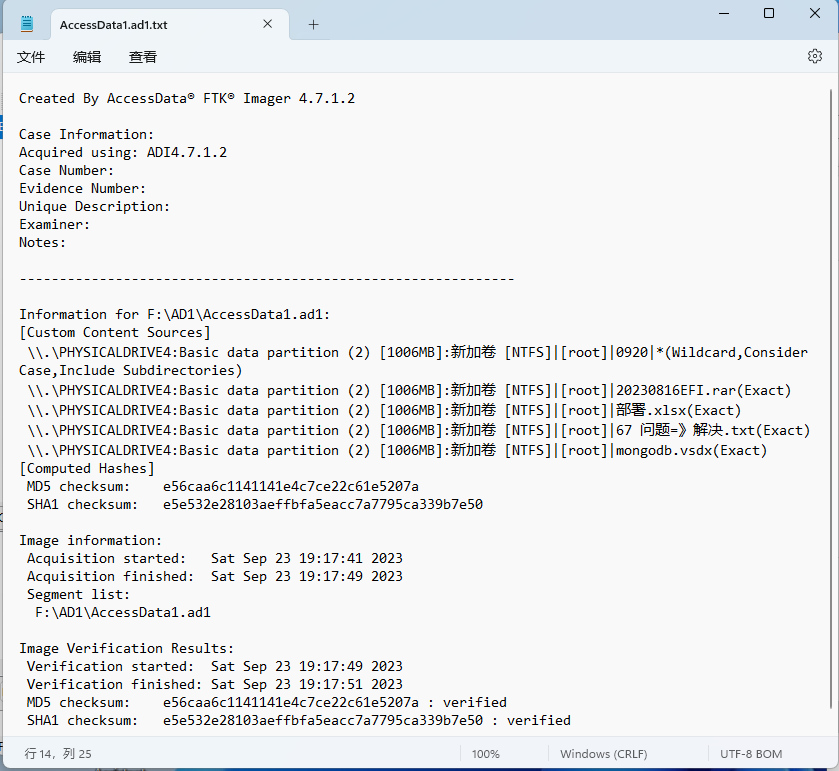Click the 行14, 列25 cursor position indicator
This screenshot has height=771, width=839.
58,753
